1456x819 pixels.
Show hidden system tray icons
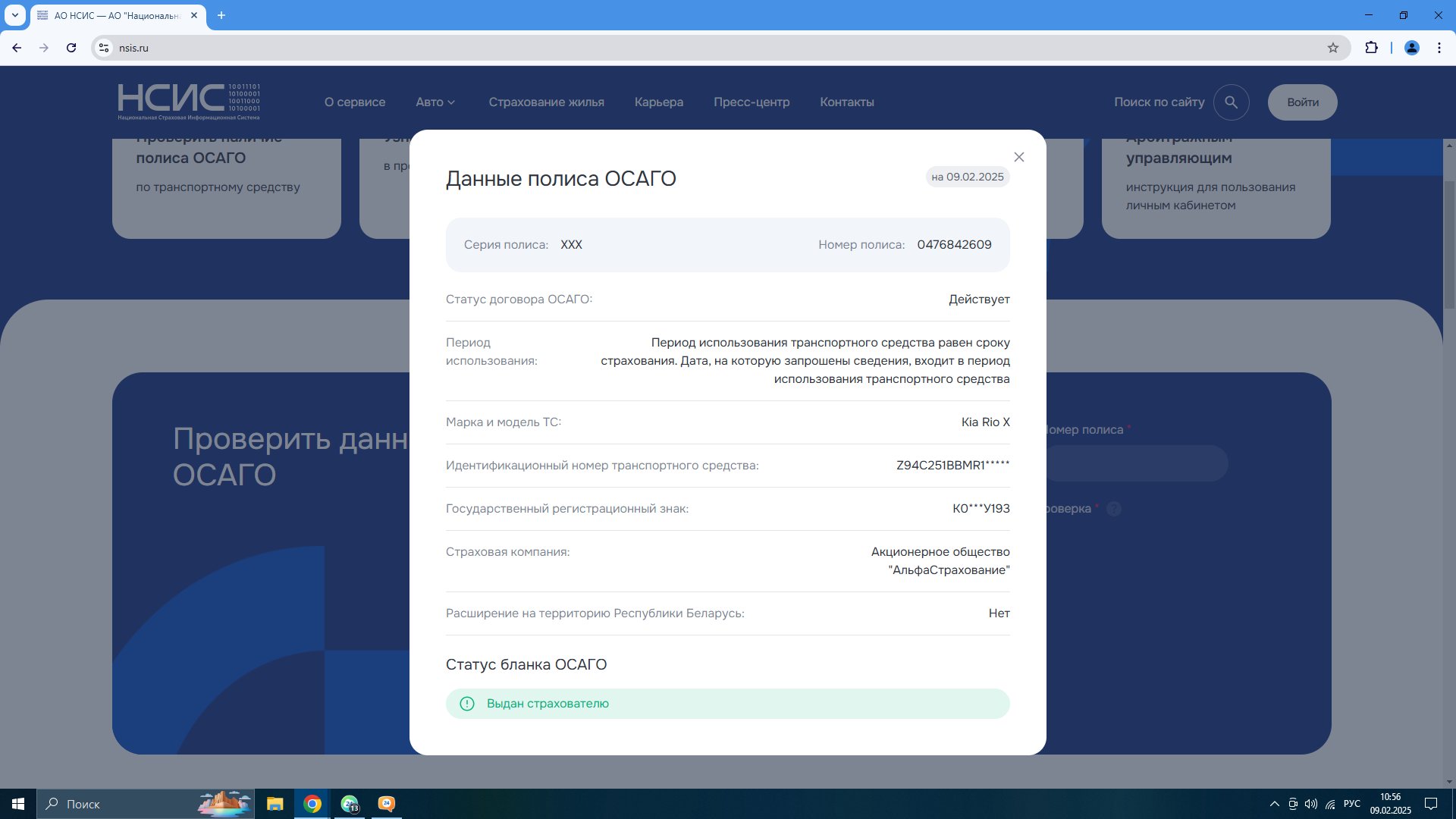pos(1274,804)
